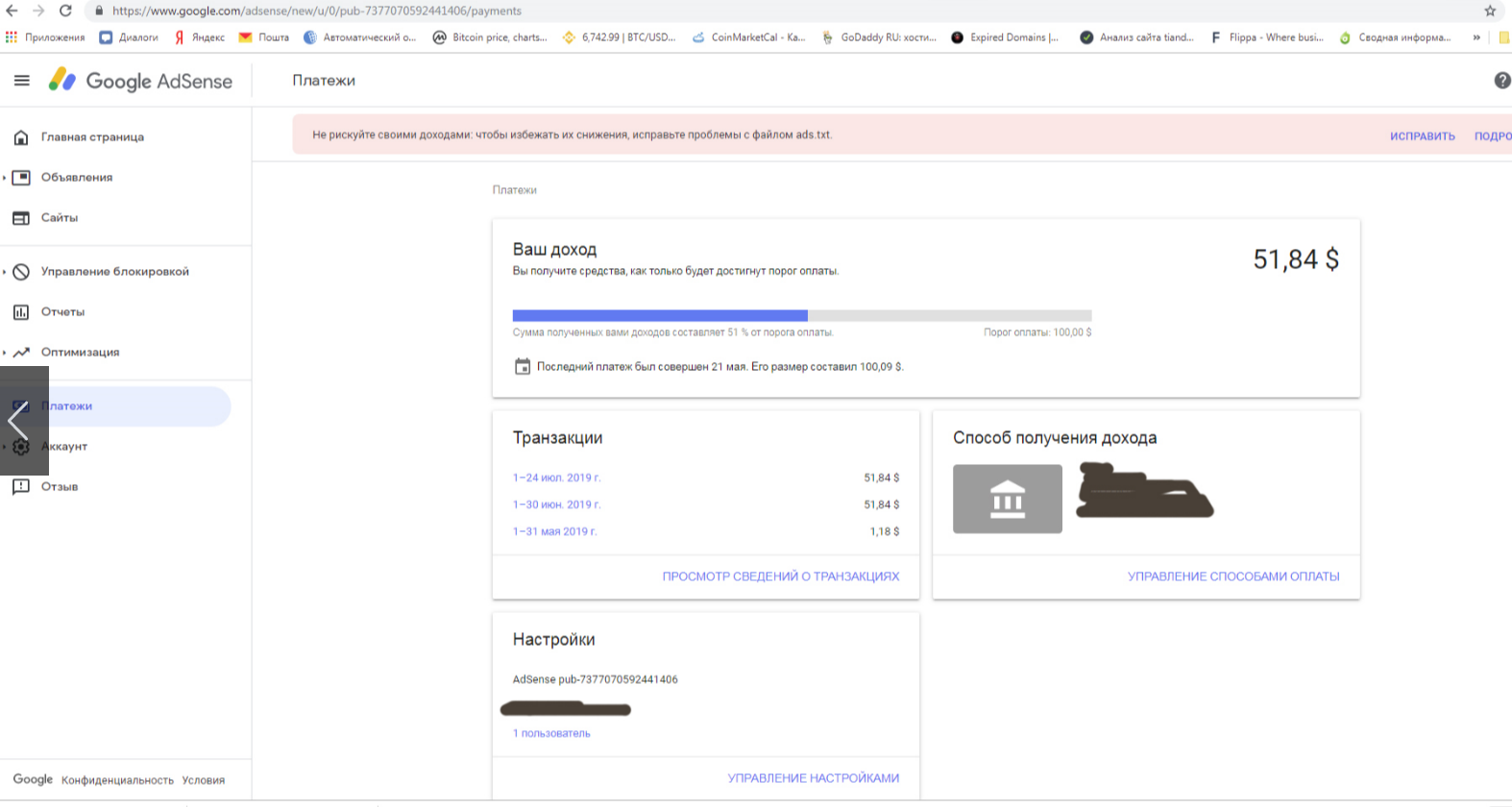Viewport: 1512px width, 807px height.
Task: Open Управление блокировкой menu item
Action: point(115,272)
